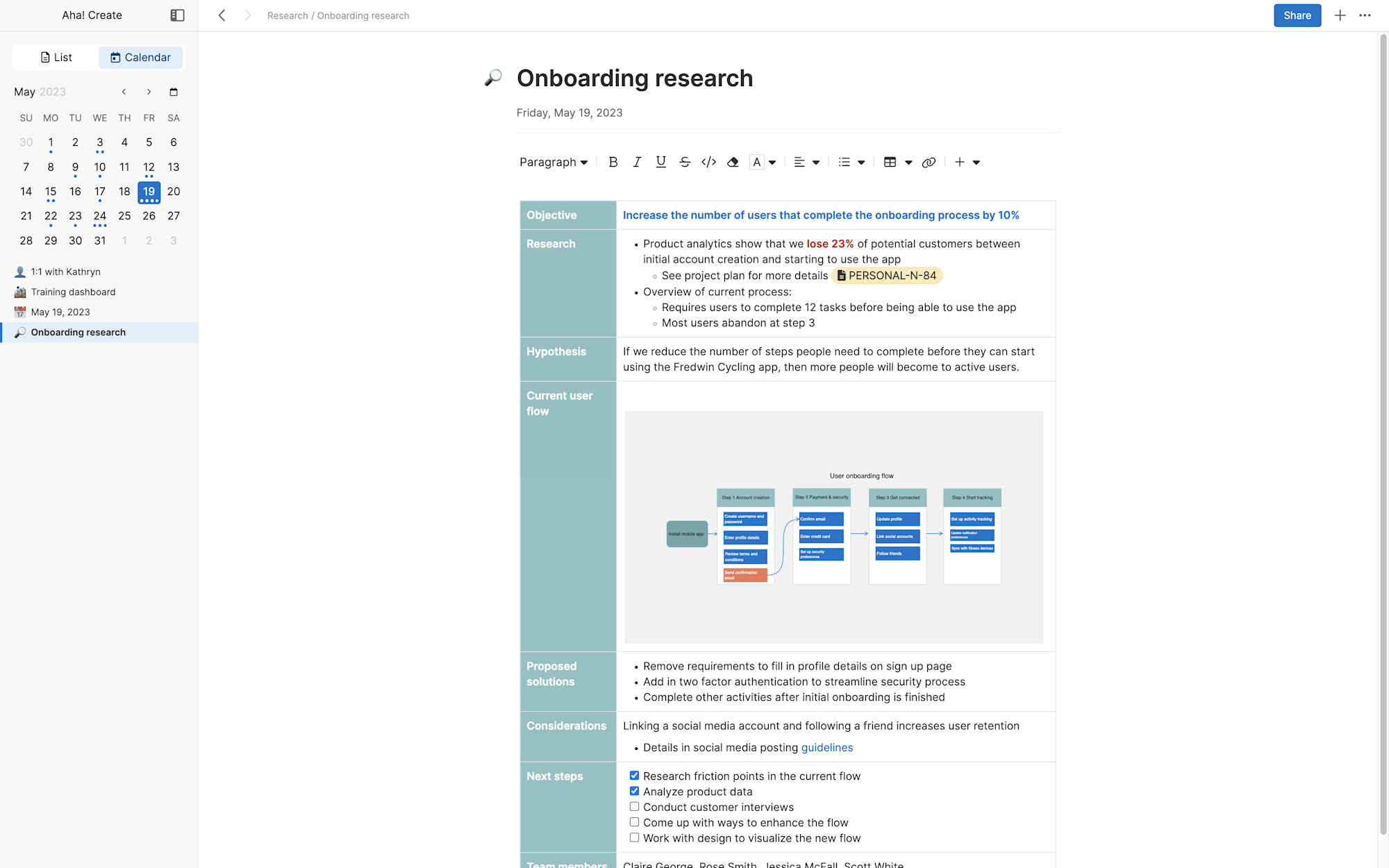Check Conduct customer interviews checkbox
This screenshot has height=868, width=1389.
634,807
